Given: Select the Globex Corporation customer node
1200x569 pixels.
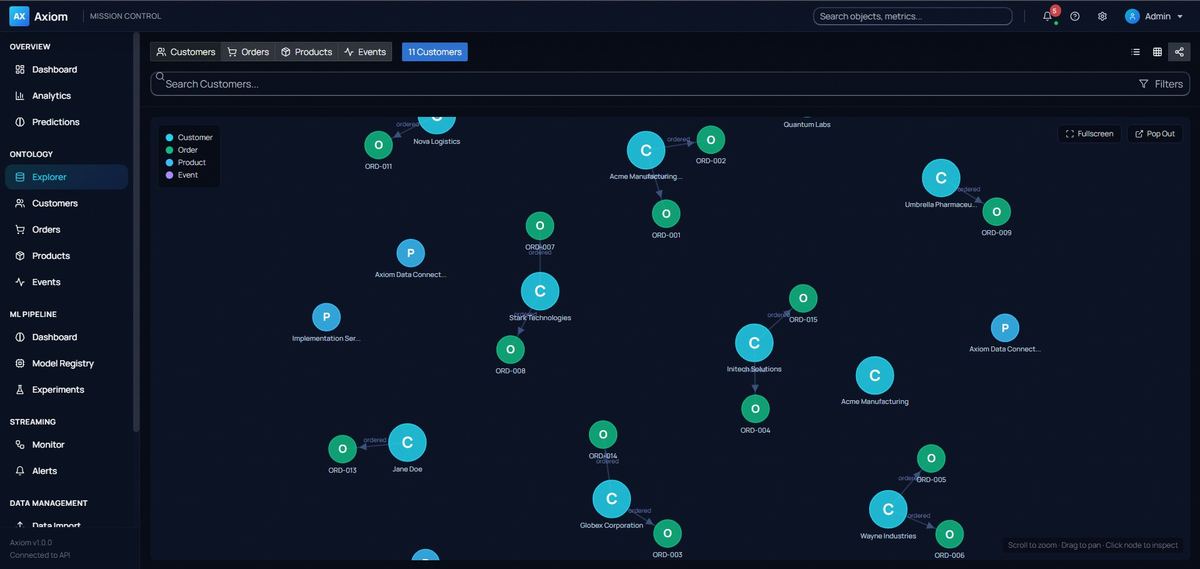Looking at the screenshot, I should (x=611, y=499).
